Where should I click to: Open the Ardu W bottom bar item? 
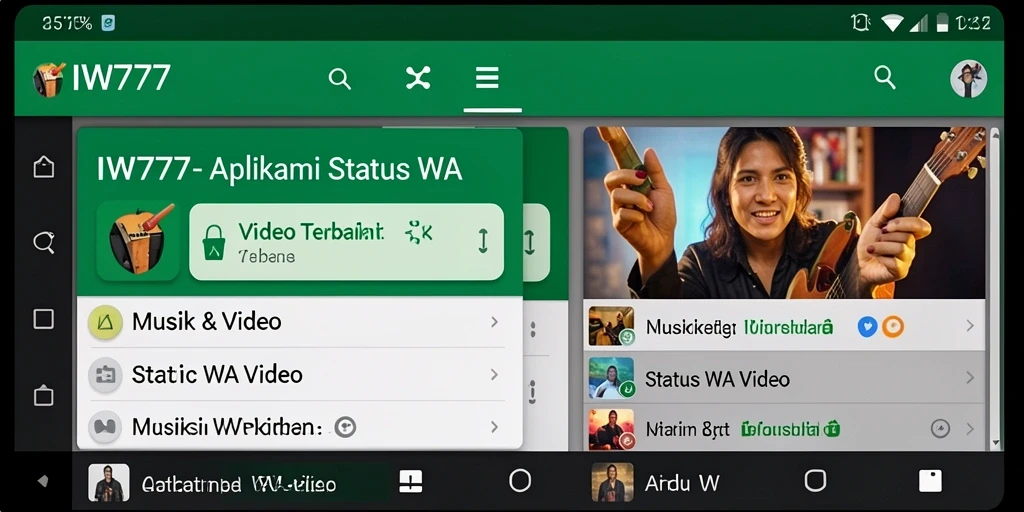point(656,483)
